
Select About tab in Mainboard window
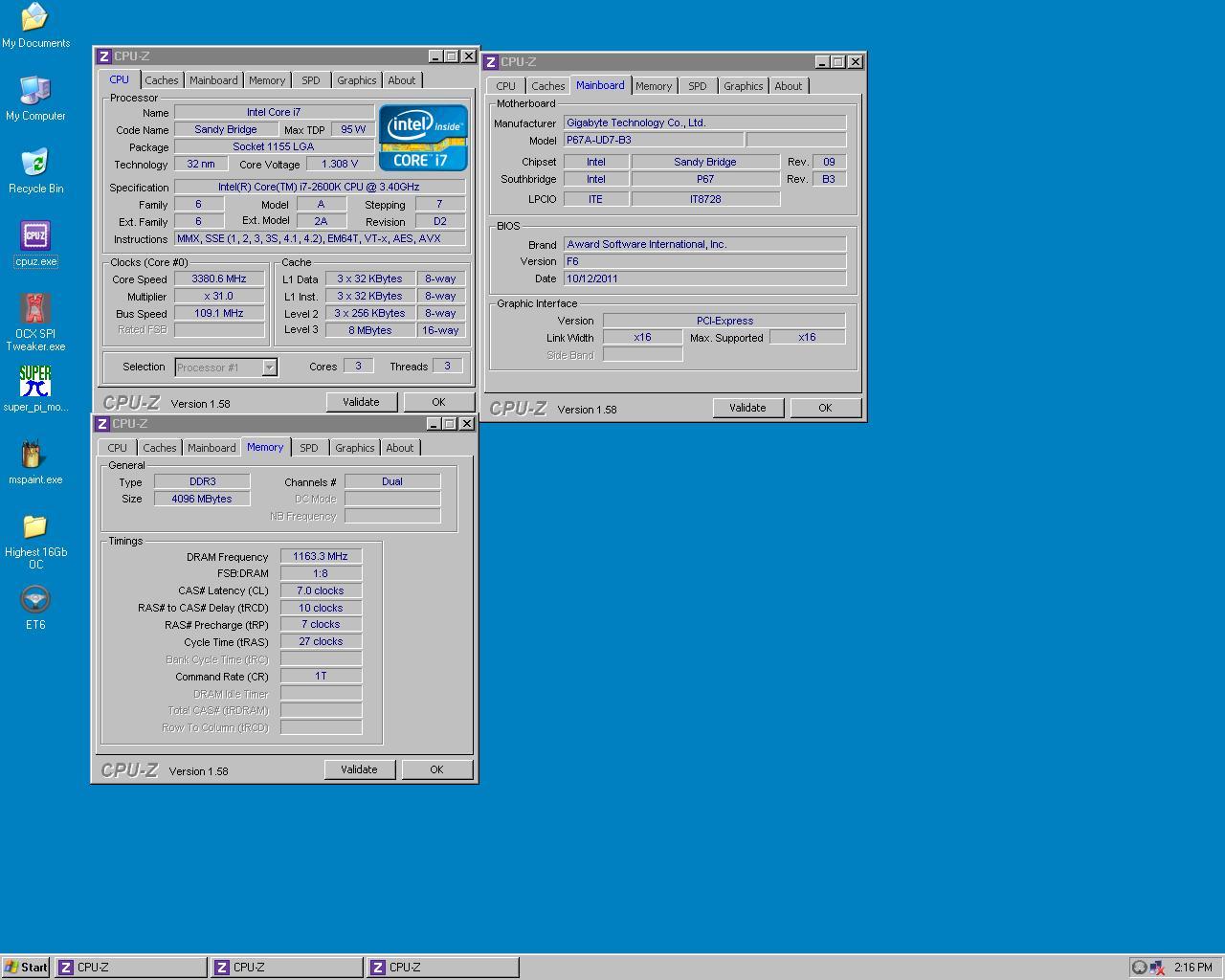point(789,86)
